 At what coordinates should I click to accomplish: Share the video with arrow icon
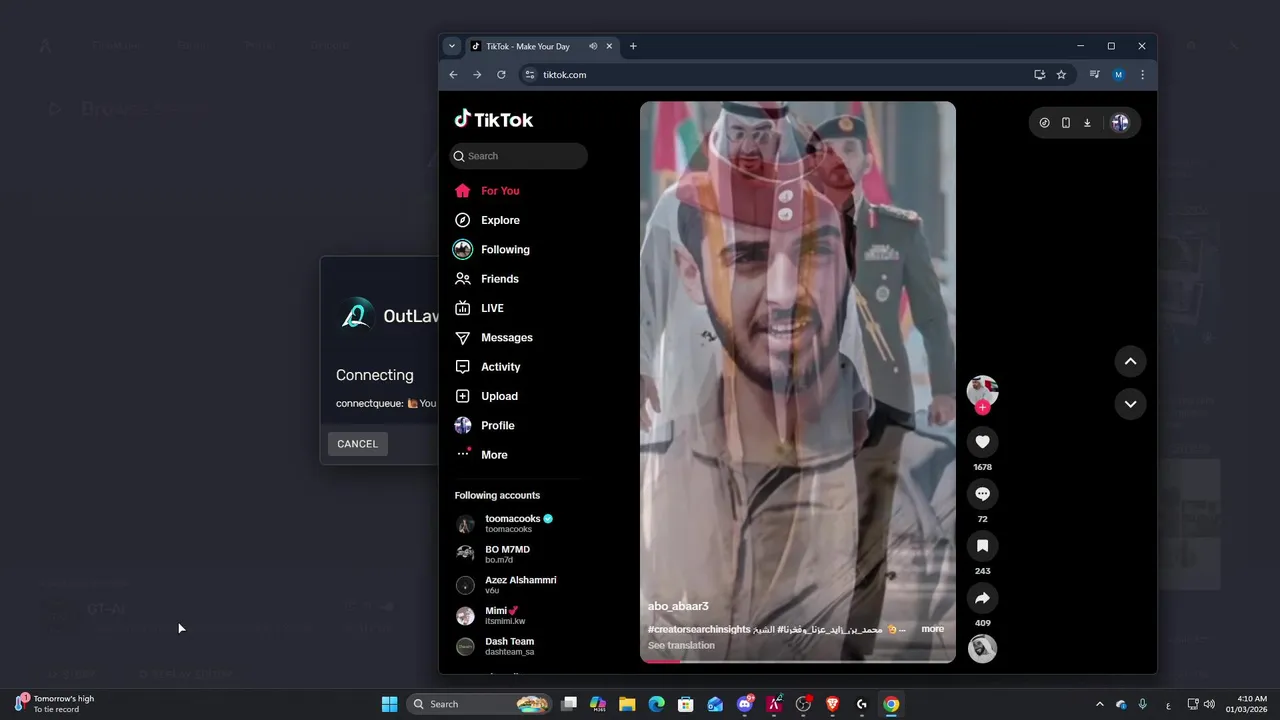[982, 598]
